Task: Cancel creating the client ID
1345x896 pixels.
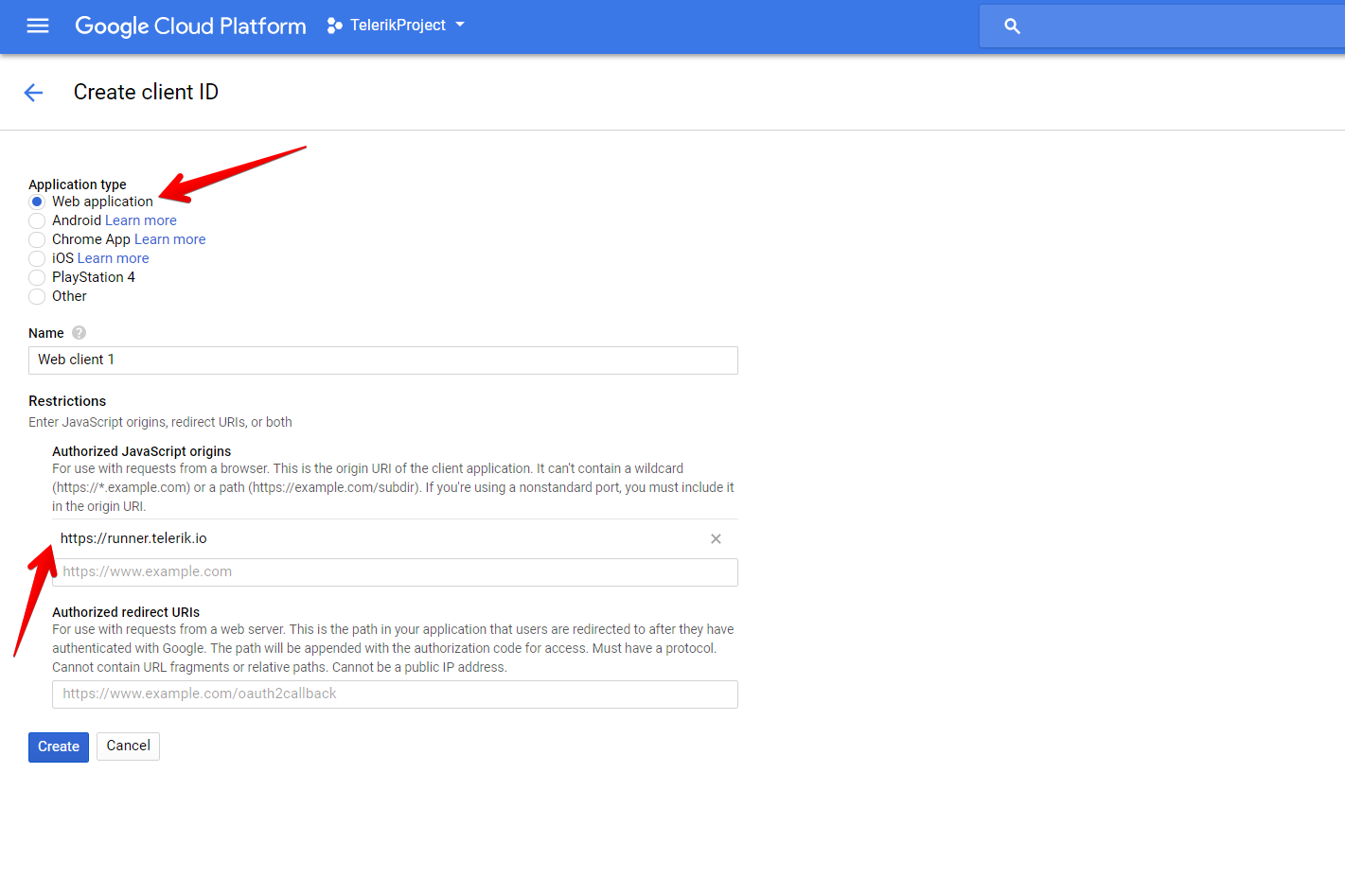Action: (x=128, y=746)
